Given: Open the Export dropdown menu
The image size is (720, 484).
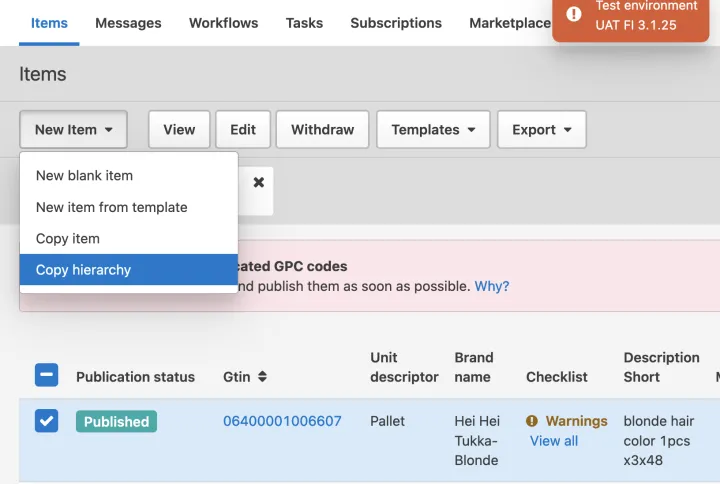Looking at the screenshot, I should 541,130.
